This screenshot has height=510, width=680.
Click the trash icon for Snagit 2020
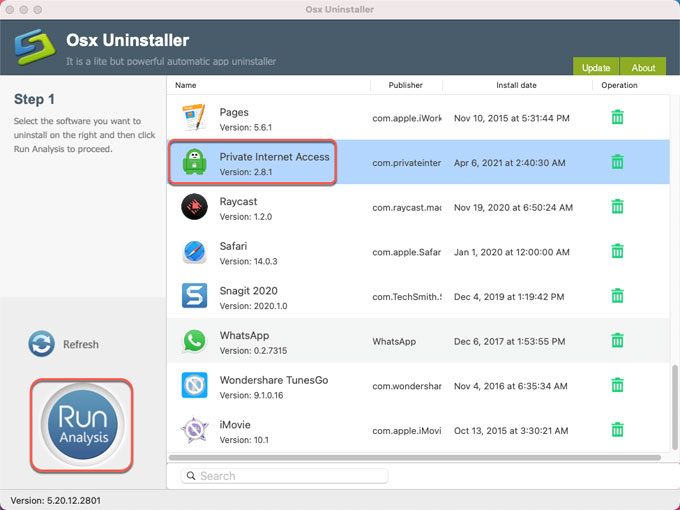click(x=618, y=296)
